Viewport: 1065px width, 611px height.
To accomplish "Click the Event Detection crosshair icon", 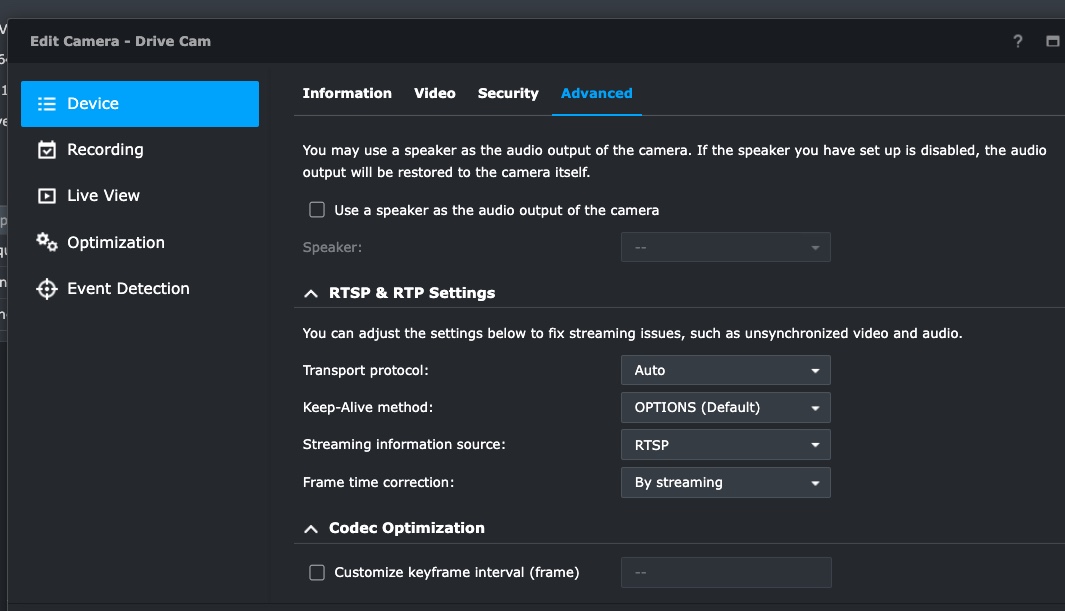I will pyautogui.click(x=46, y=289).
